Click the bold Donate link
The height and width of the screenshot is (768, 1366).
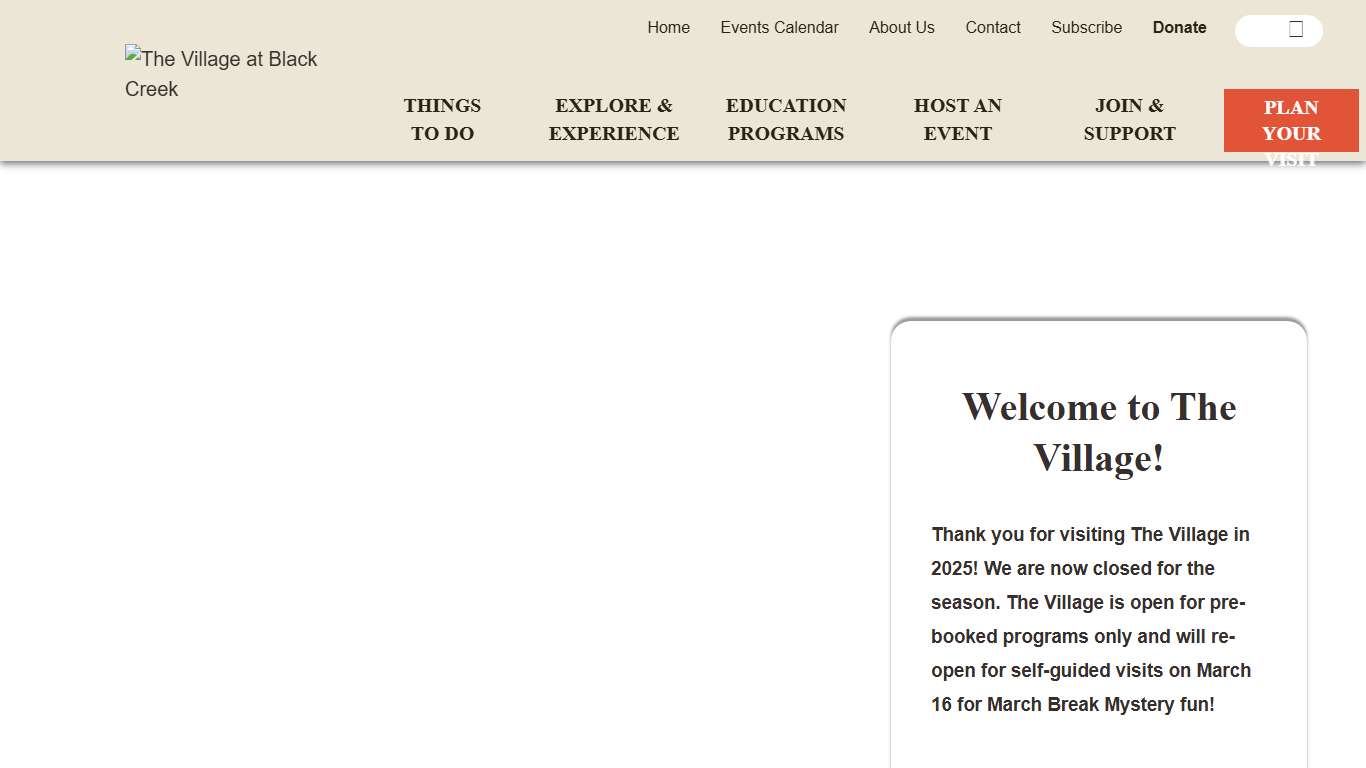pyautogui.click(x=1179, y=28)
